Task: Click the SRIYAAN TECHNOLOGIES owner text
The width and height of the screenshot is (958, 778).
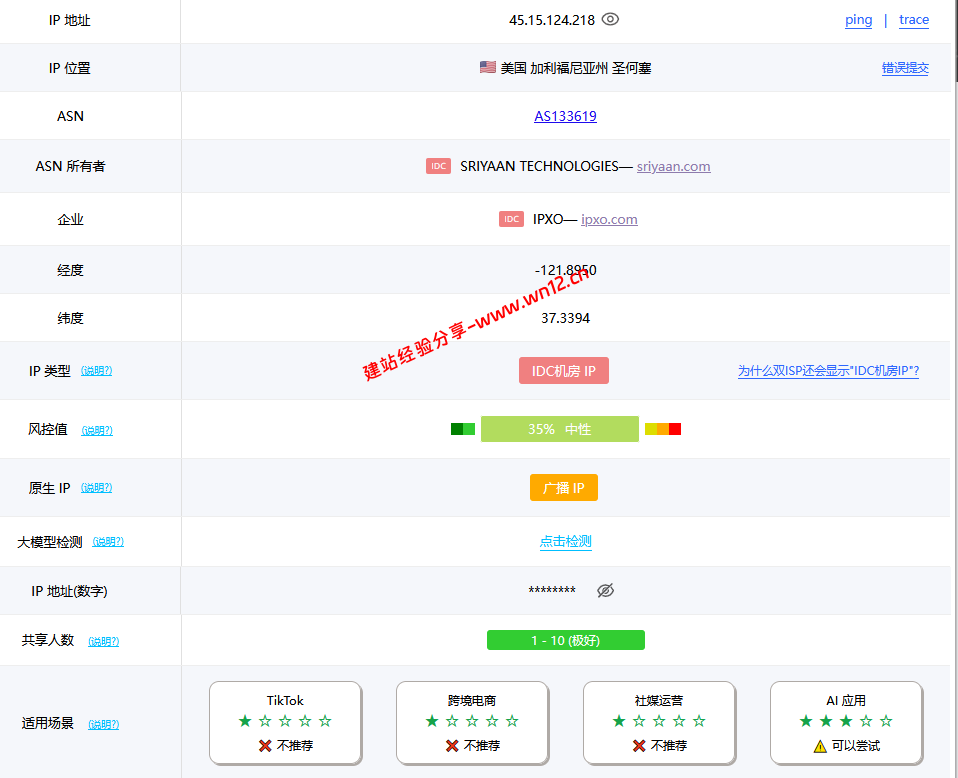Action: click(x=539, y=166)
